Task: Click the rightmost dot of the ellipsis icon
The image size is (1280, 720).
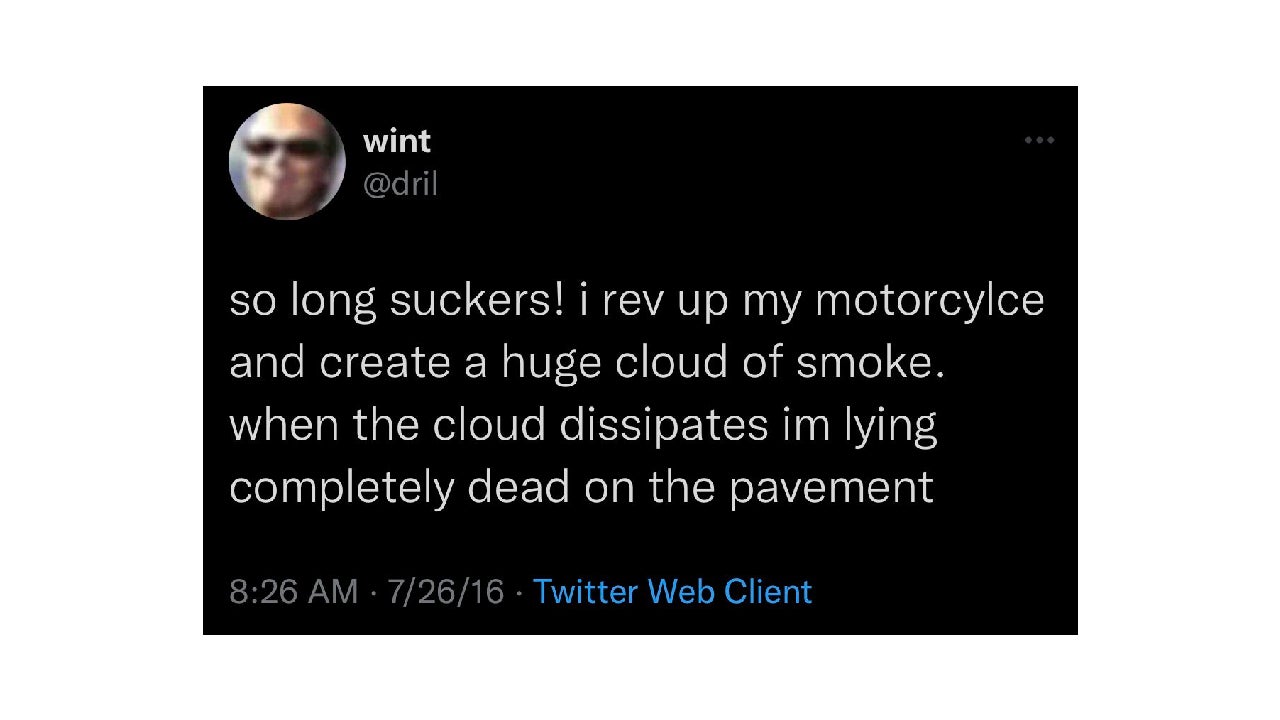Action: click(x=1050, y=140)
